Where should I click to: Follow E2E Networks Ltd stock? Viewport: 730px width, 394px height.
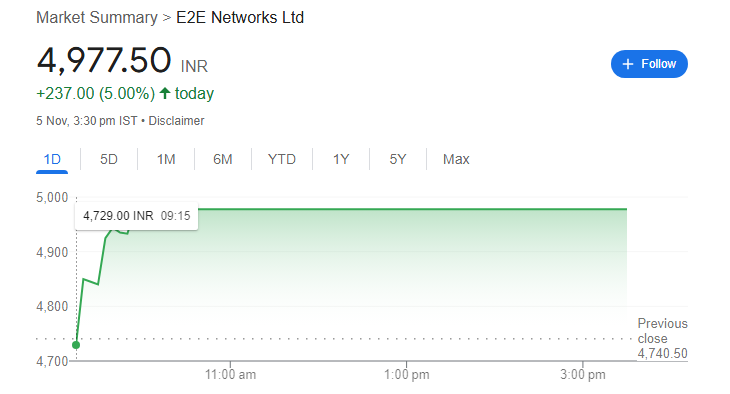[649, 64]
